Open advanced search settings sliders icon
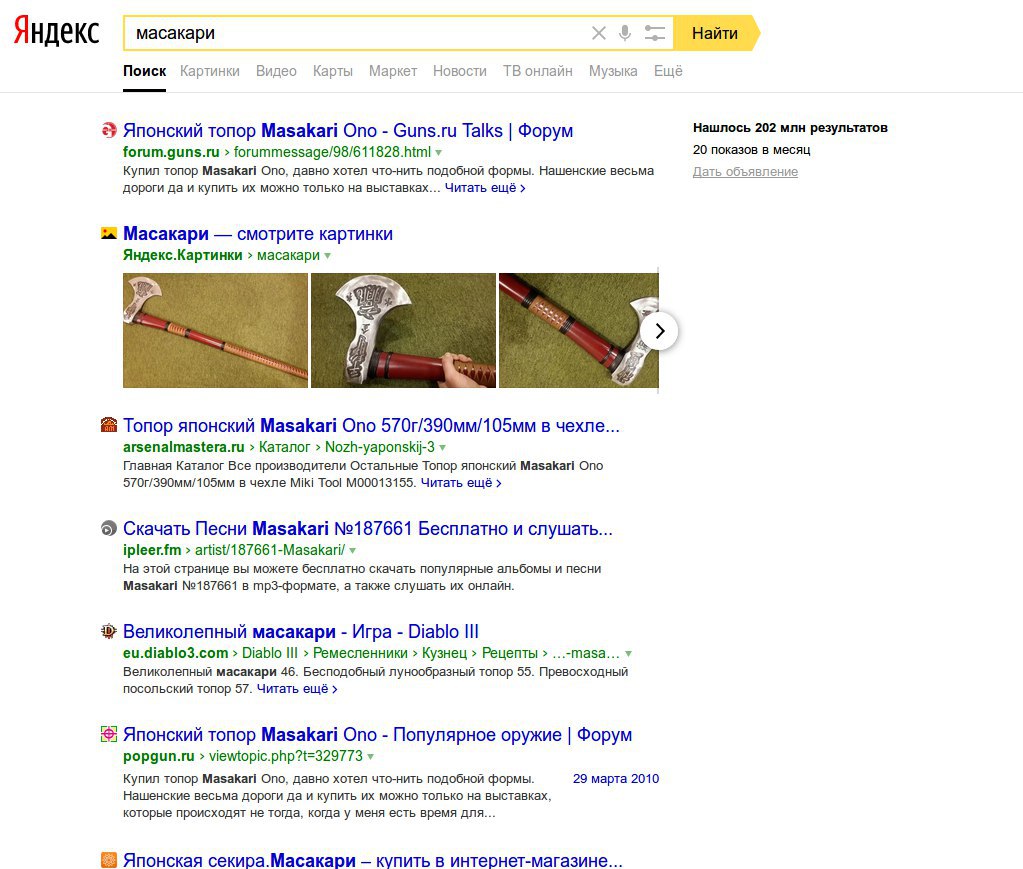The width and height of the screenshot is (1023, 869). 654,33
